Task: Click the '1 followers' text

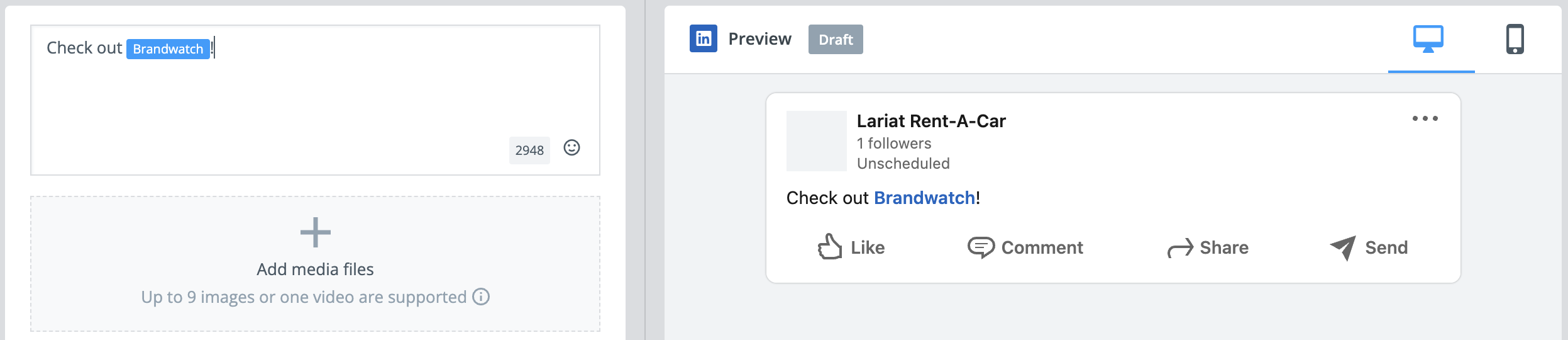Action: 894,144
